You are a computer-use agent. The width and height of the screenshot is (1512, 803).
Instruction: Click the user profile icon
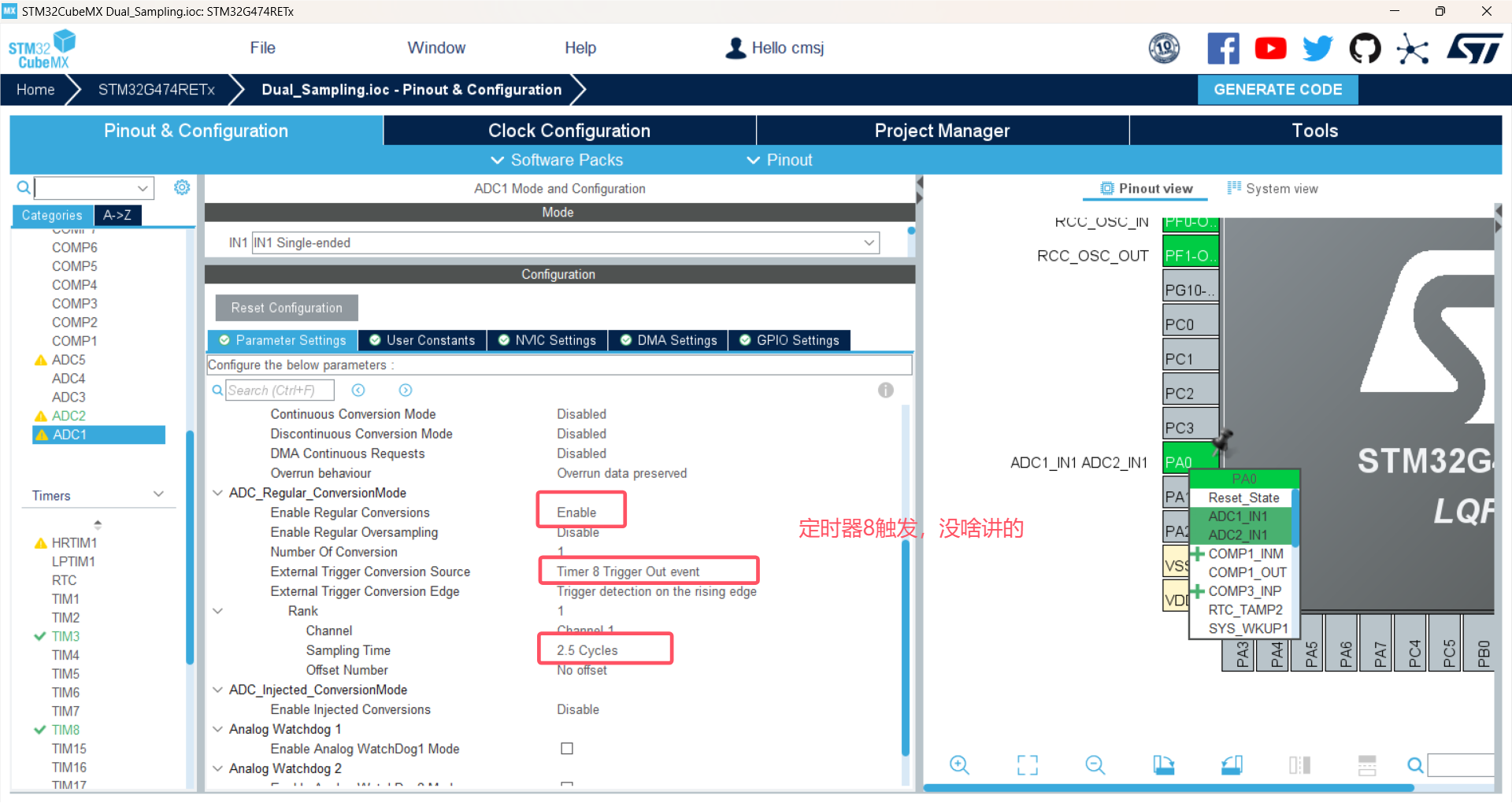(x=736, y=48)
